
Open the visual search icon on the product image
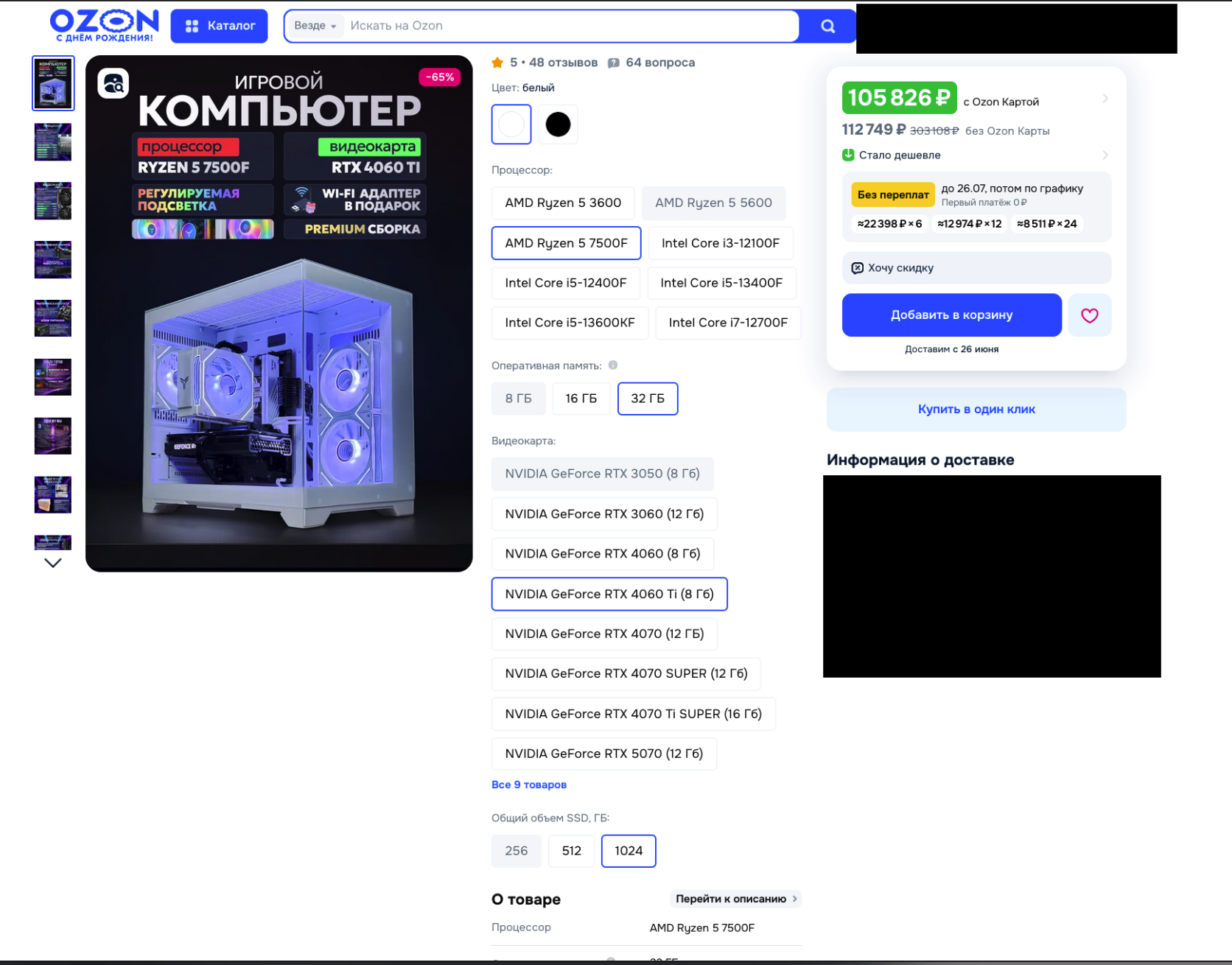tap(113, 84)
